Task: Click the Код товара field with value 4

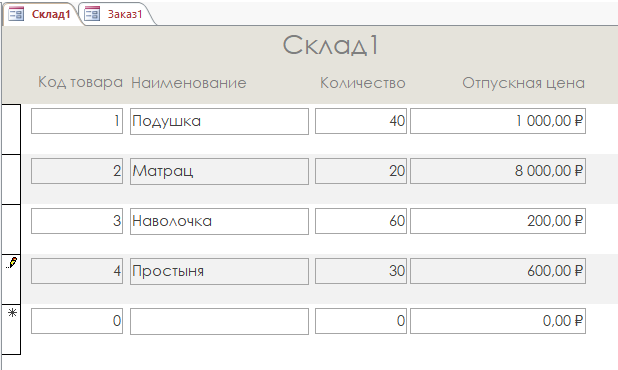Action: click(x=77, y=271)
